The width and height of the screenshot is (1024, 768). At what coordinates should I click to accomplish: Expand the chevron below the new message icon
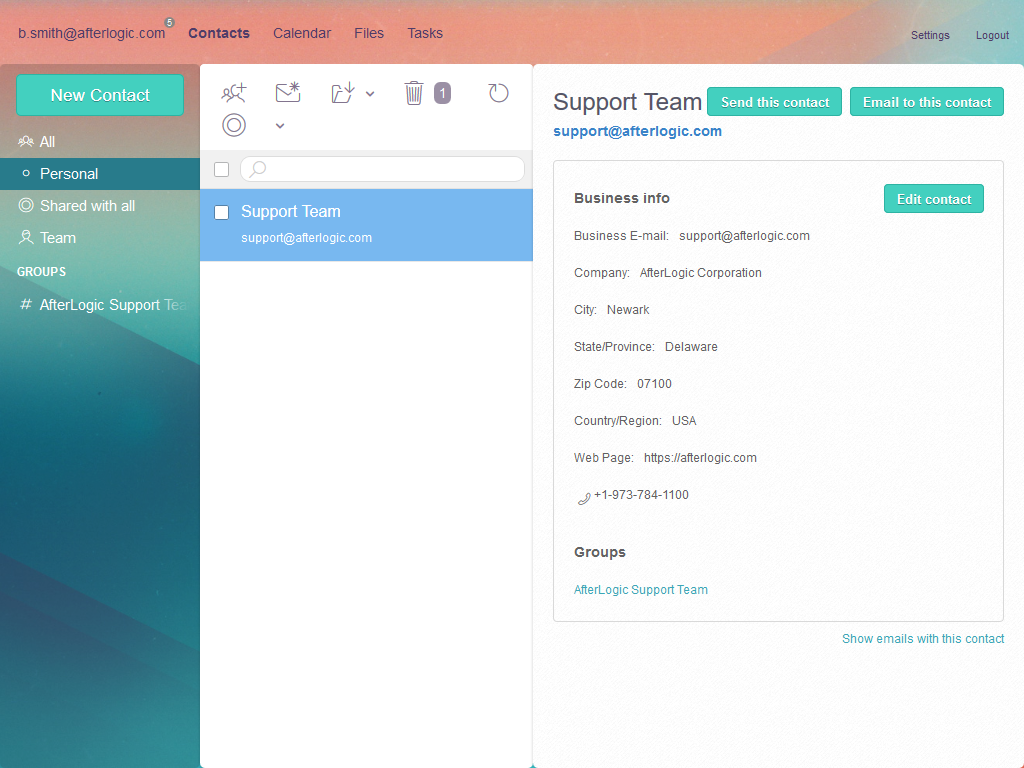coord(280,126)
